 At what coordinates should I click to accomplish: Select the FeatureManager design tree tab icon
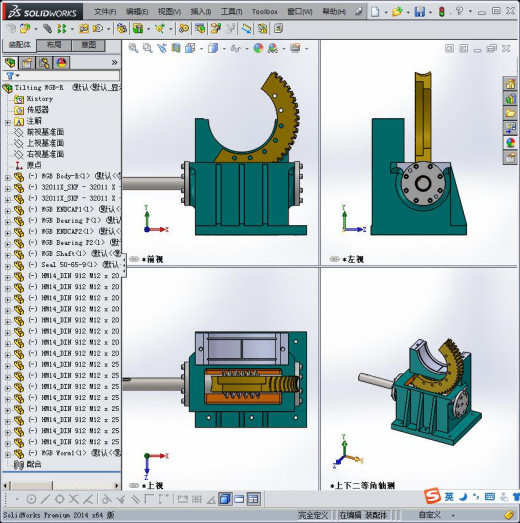(x=10, y=63)
